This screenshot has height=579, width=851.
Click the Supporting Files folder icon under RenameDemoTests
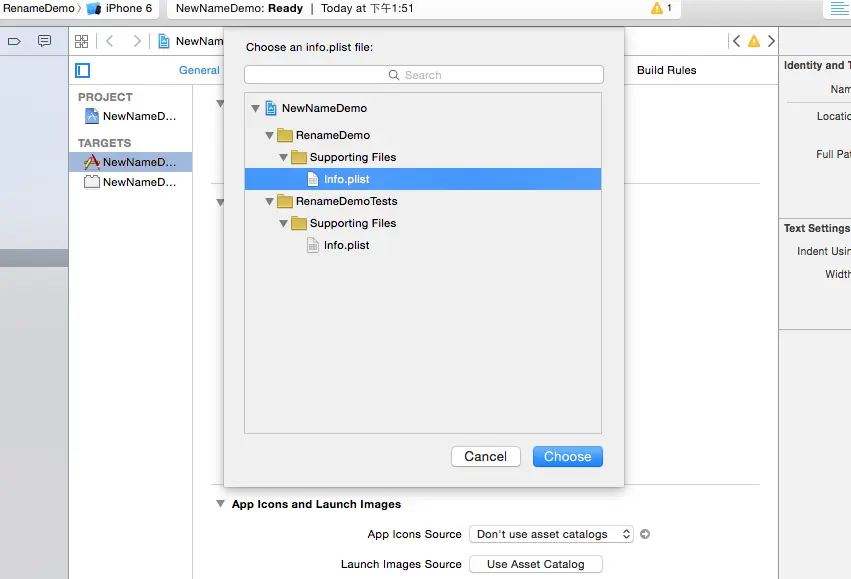point(299,224)
